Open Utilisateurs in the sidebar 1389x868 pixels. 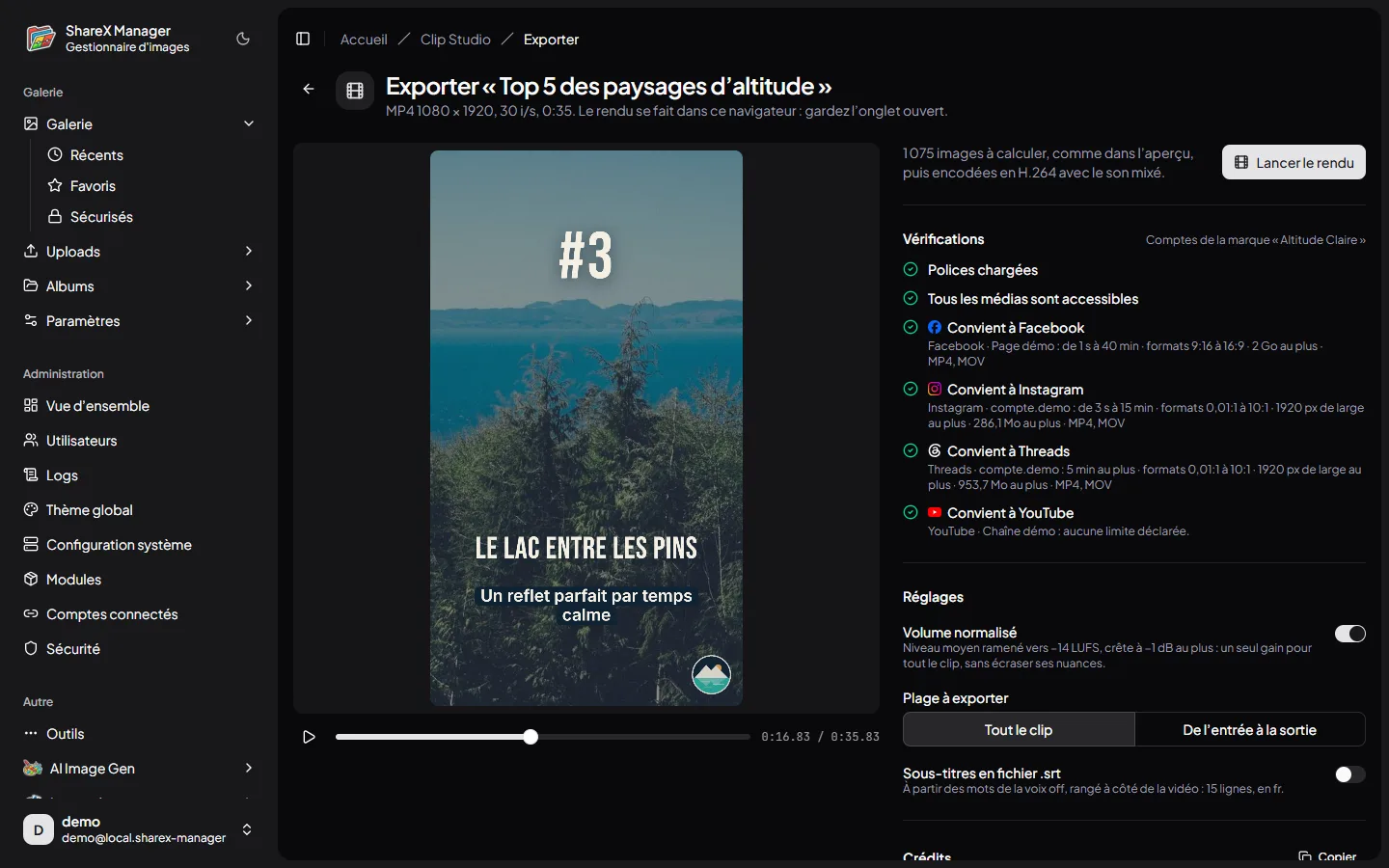pyautogui.click(x=139, y=441)
